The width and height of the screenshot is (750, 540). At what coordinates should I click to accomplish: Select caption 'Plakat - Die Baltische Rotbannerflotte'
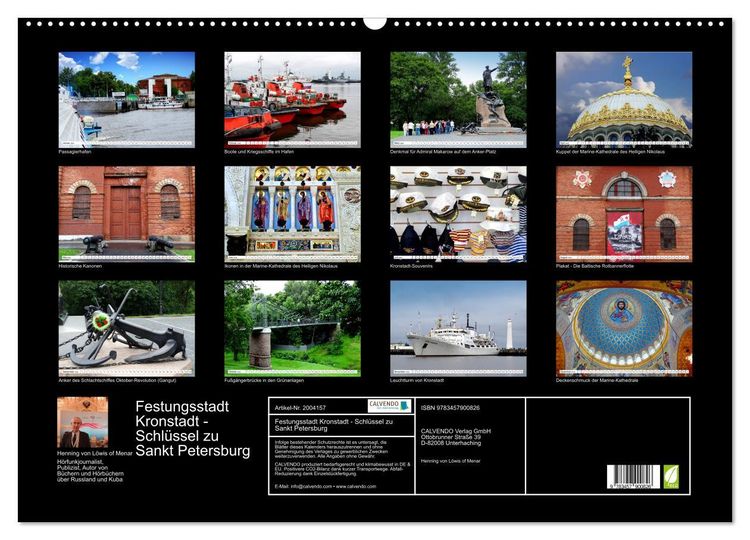[x=595, y=266]
